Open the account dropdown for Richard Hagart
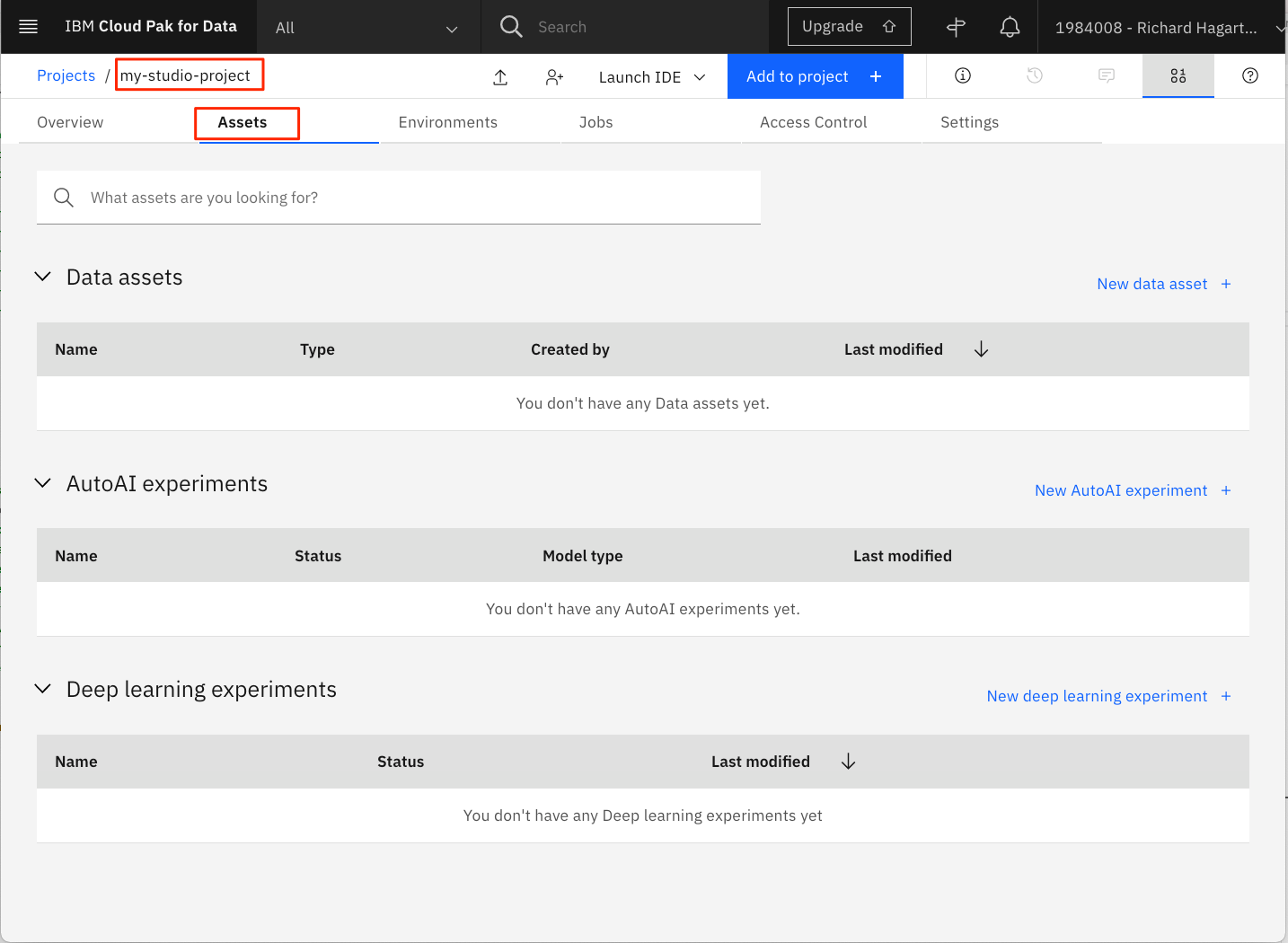1288x943 pixels. coord(1164,28)
